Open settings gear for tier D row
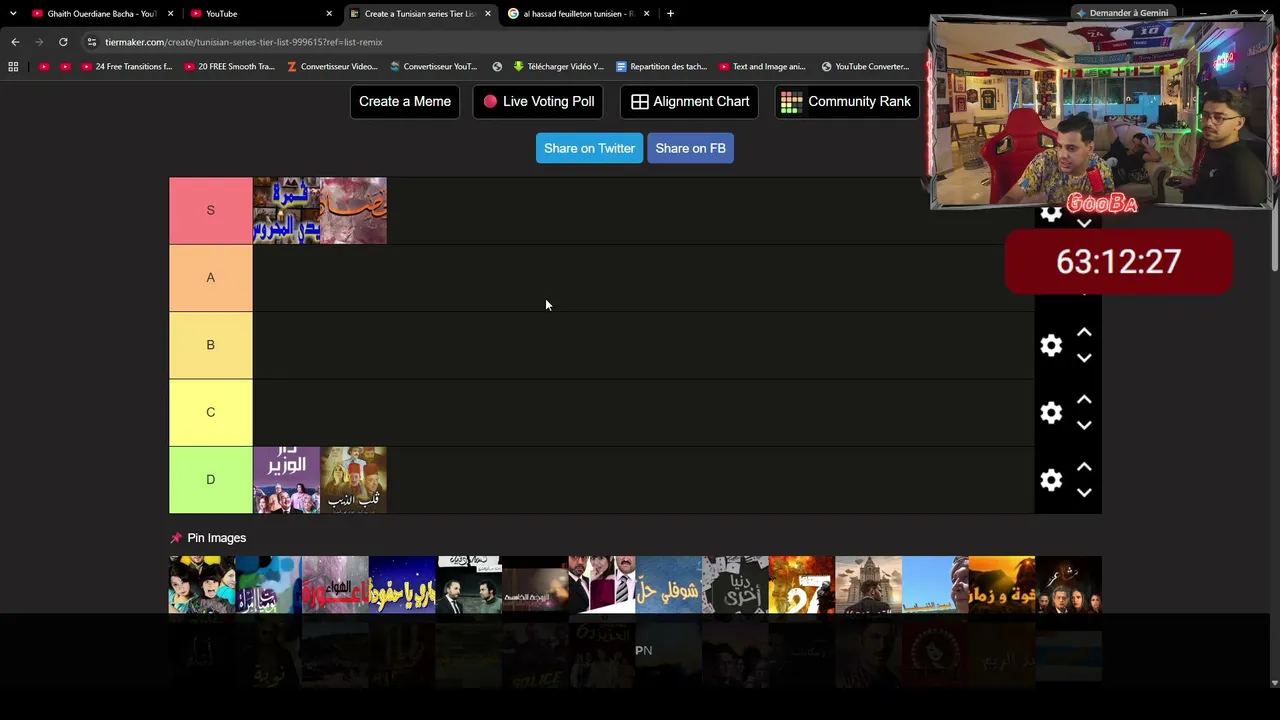The width and height of the screenshot is (1280, 720). pos(1051,480)
